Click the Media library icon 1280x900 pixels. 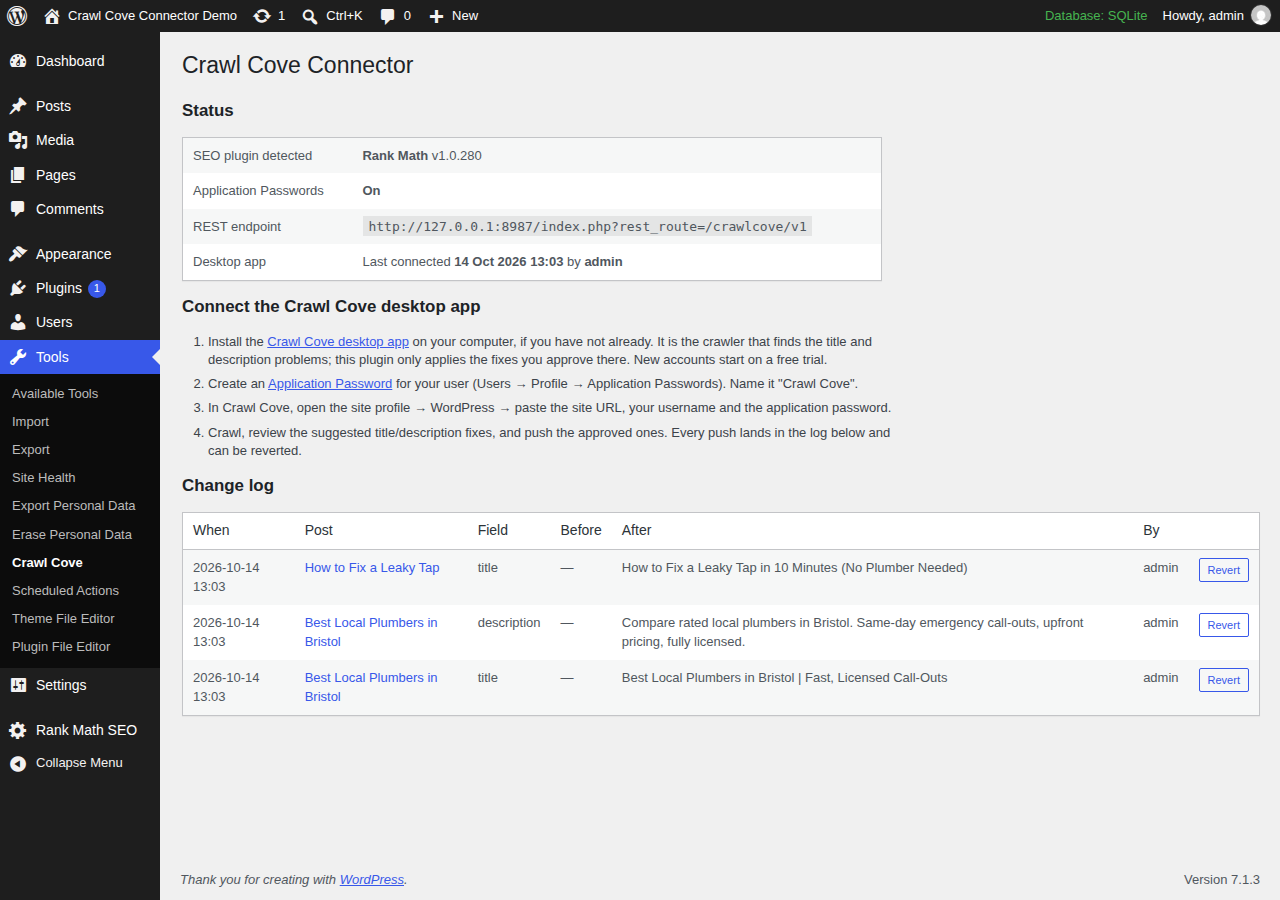coord(18,140)
